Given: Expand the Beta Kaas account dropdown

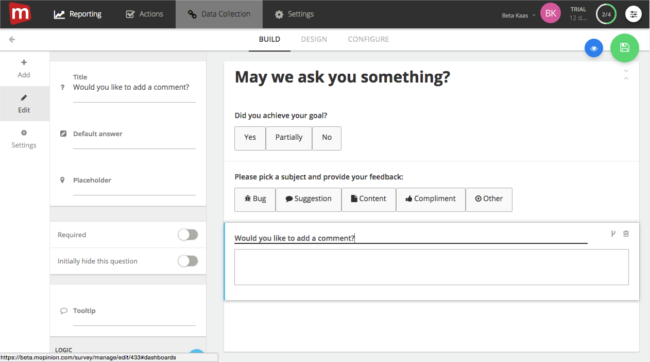Looking at the screenshot, I should [518, 15].
